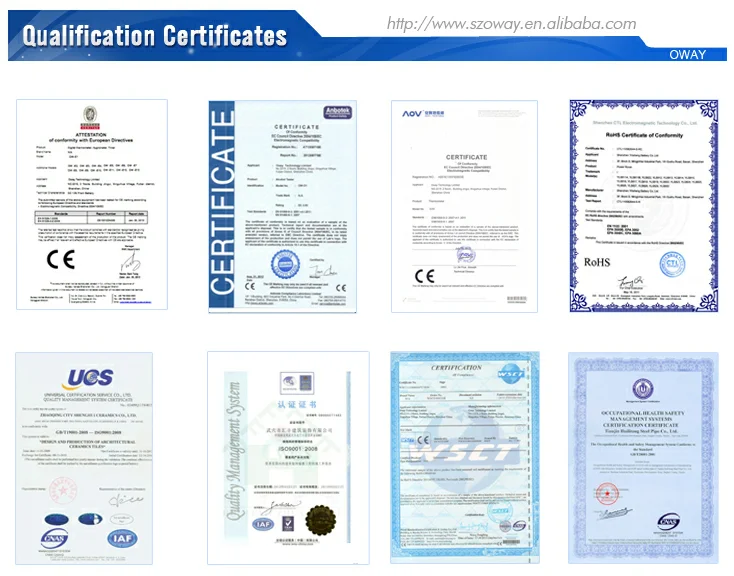Click the IAF logo on the ISO9001 certificate
Screen dimensions: 734x576
pyautogui.click(x=263, y=524)
